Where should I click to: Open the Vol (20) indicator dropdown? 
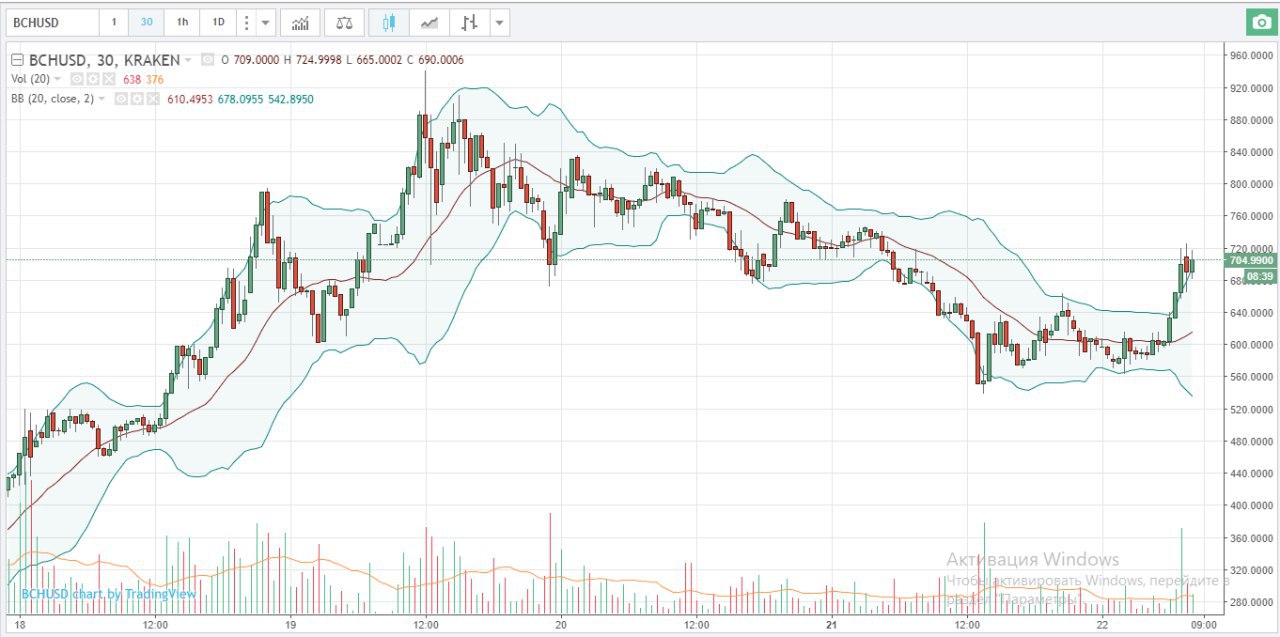tap(58, 79)
